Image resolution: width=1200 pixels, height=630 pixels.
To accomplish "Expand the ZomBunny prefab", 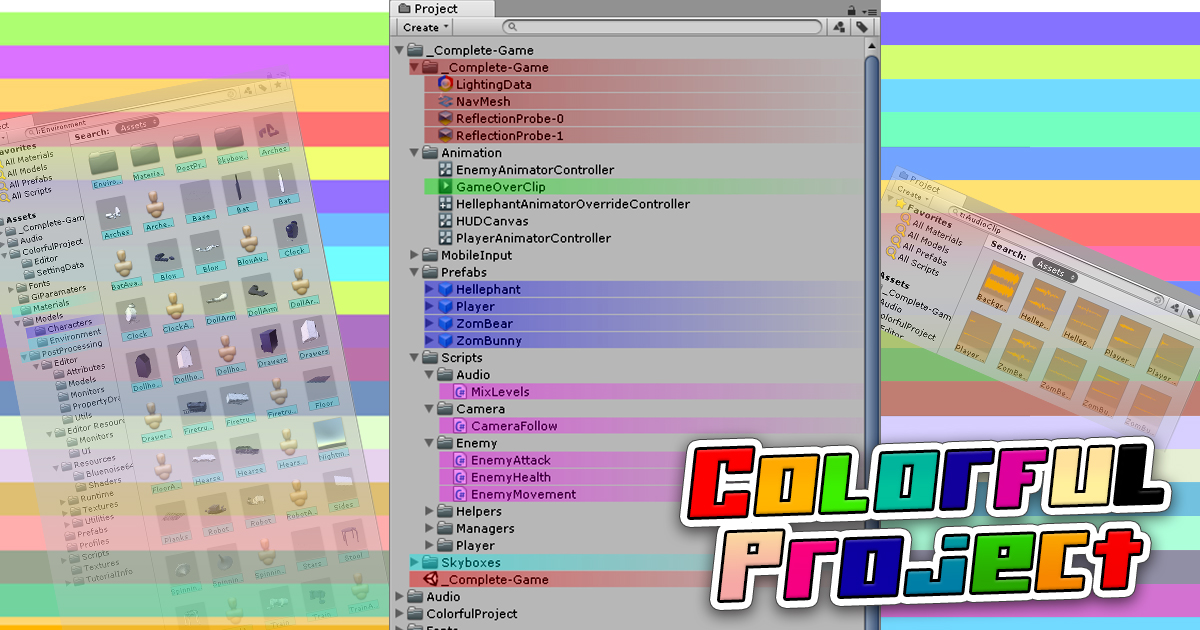I will coord(430,340).
